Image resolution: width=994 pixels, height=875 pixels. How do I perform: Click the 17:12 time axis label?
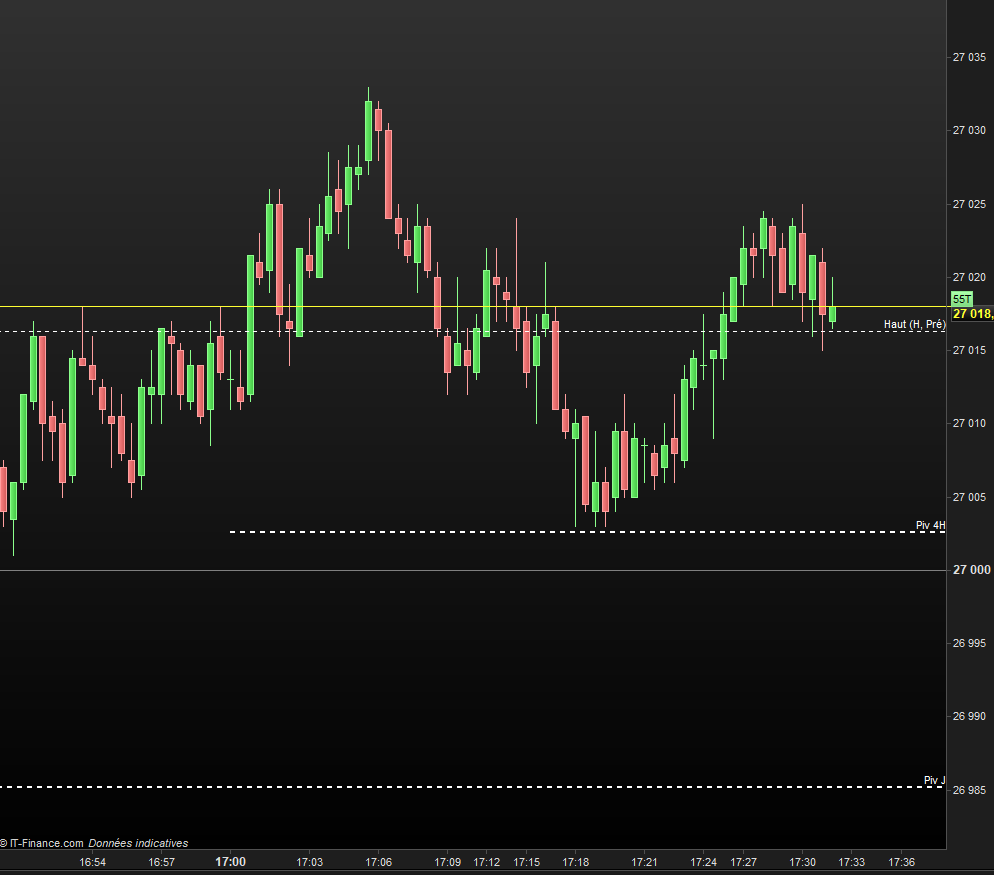487,862
